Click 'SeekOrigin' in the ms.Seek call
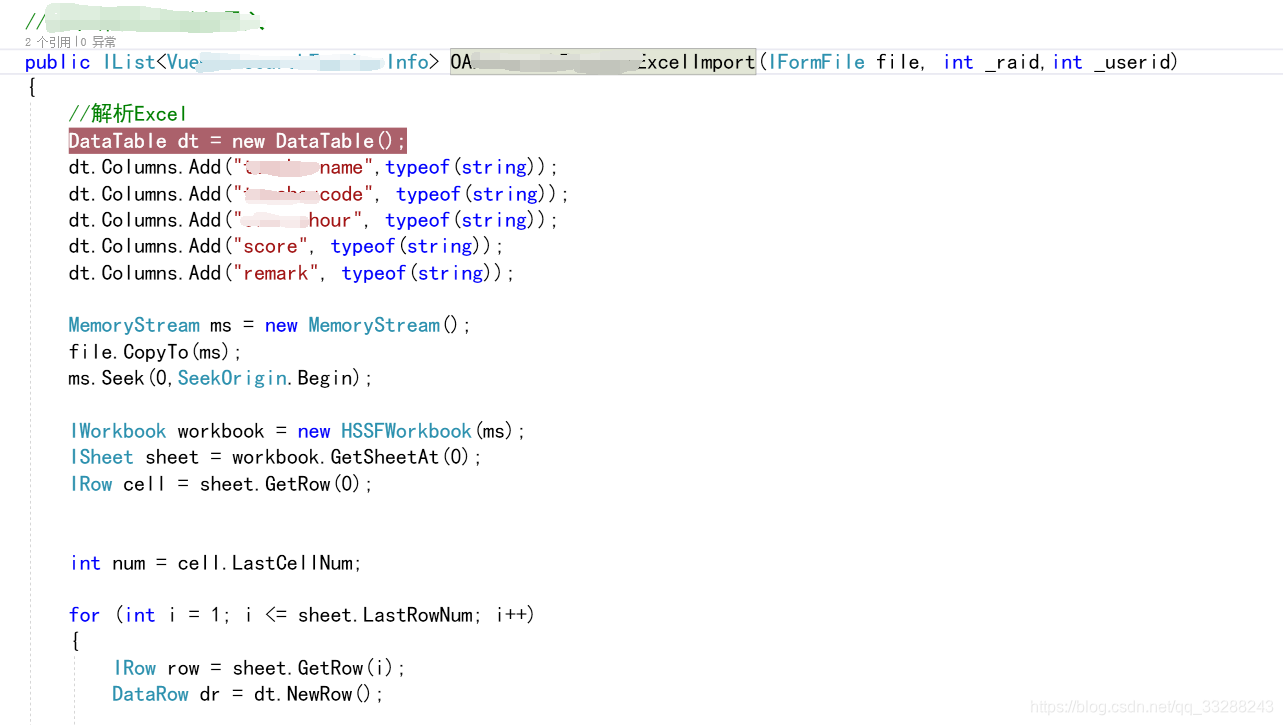This screenshot has height=725, width=1283. click(233, 378)
